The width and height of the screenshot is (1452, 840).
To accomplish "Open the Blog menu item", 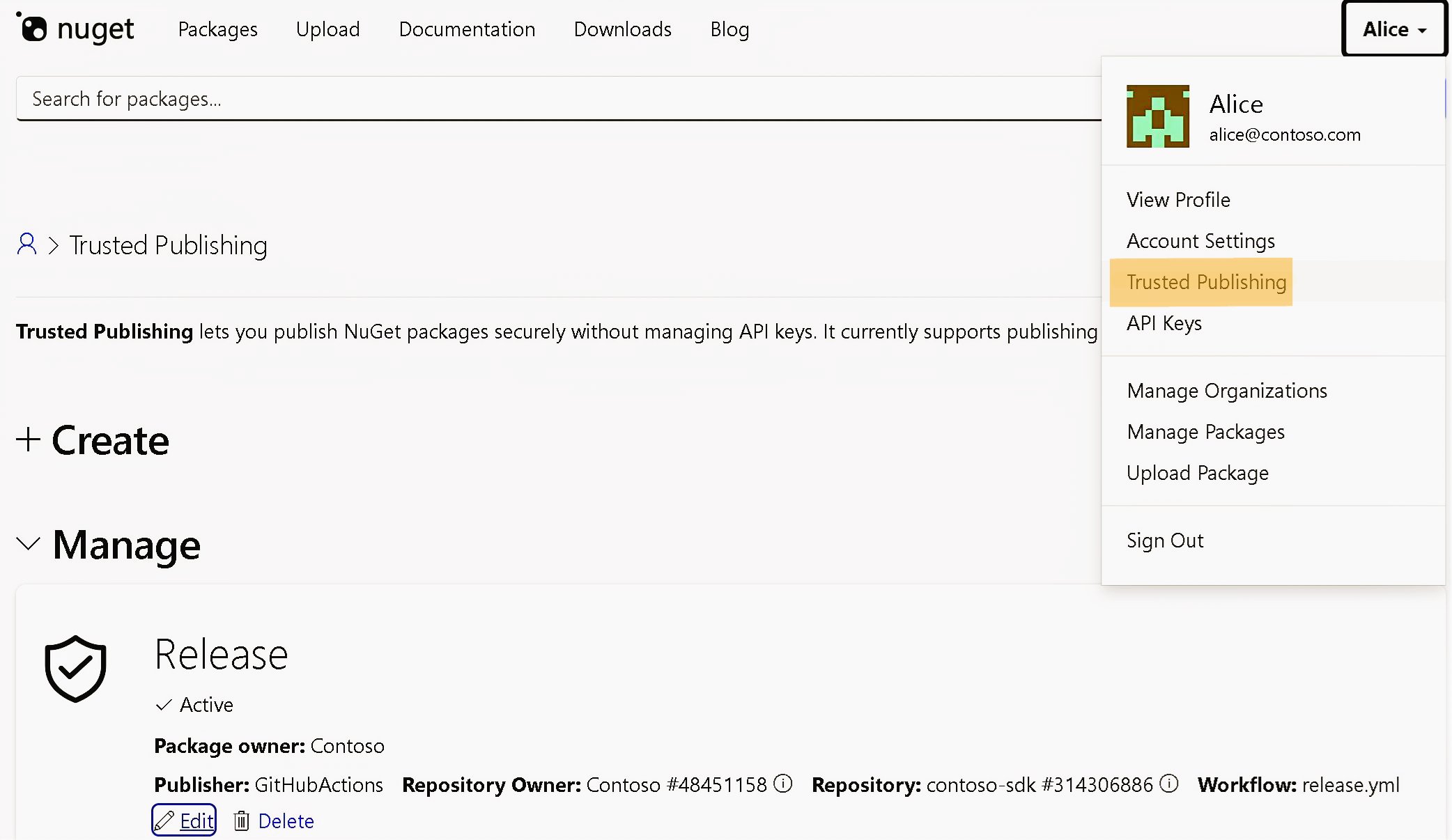I will (x=729, y=29).
